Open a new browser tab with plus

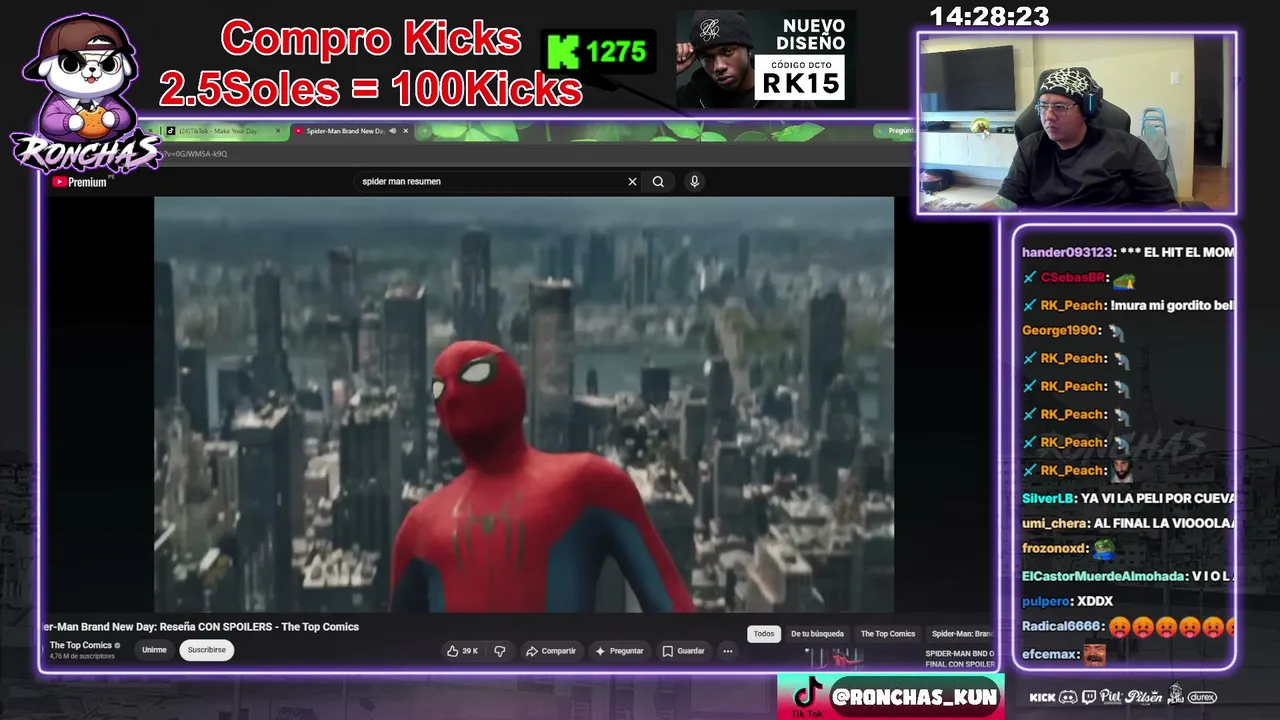(x=424, y=131)
